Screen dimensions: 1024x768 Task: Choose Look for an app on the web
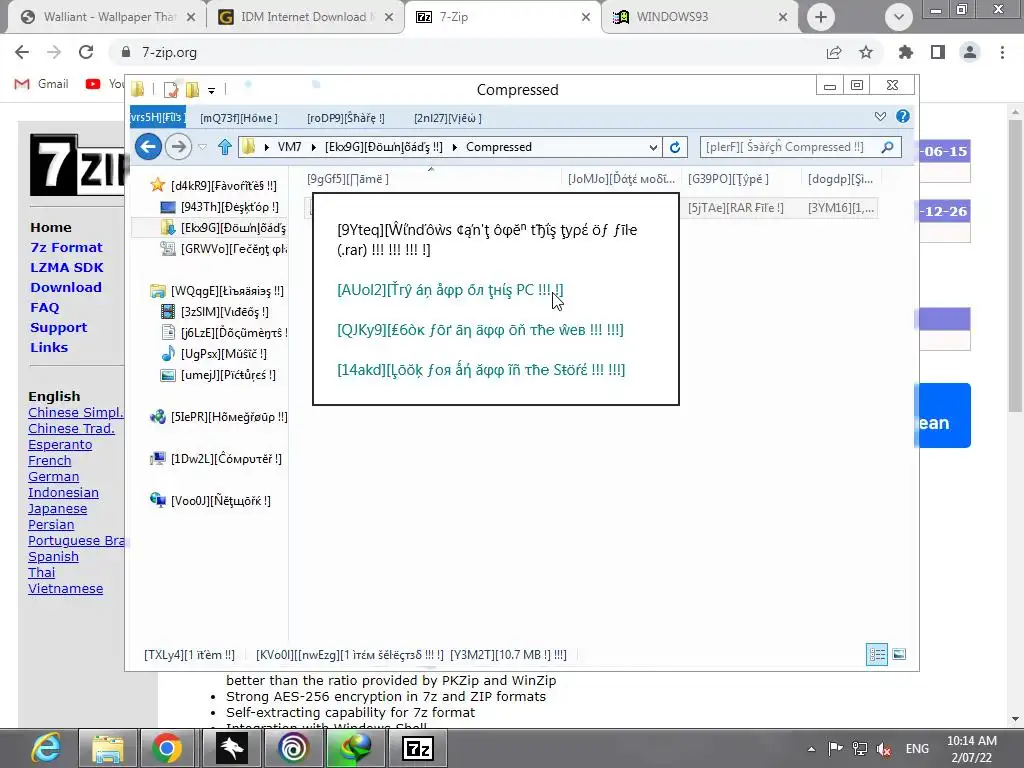(x=480, y=329)
